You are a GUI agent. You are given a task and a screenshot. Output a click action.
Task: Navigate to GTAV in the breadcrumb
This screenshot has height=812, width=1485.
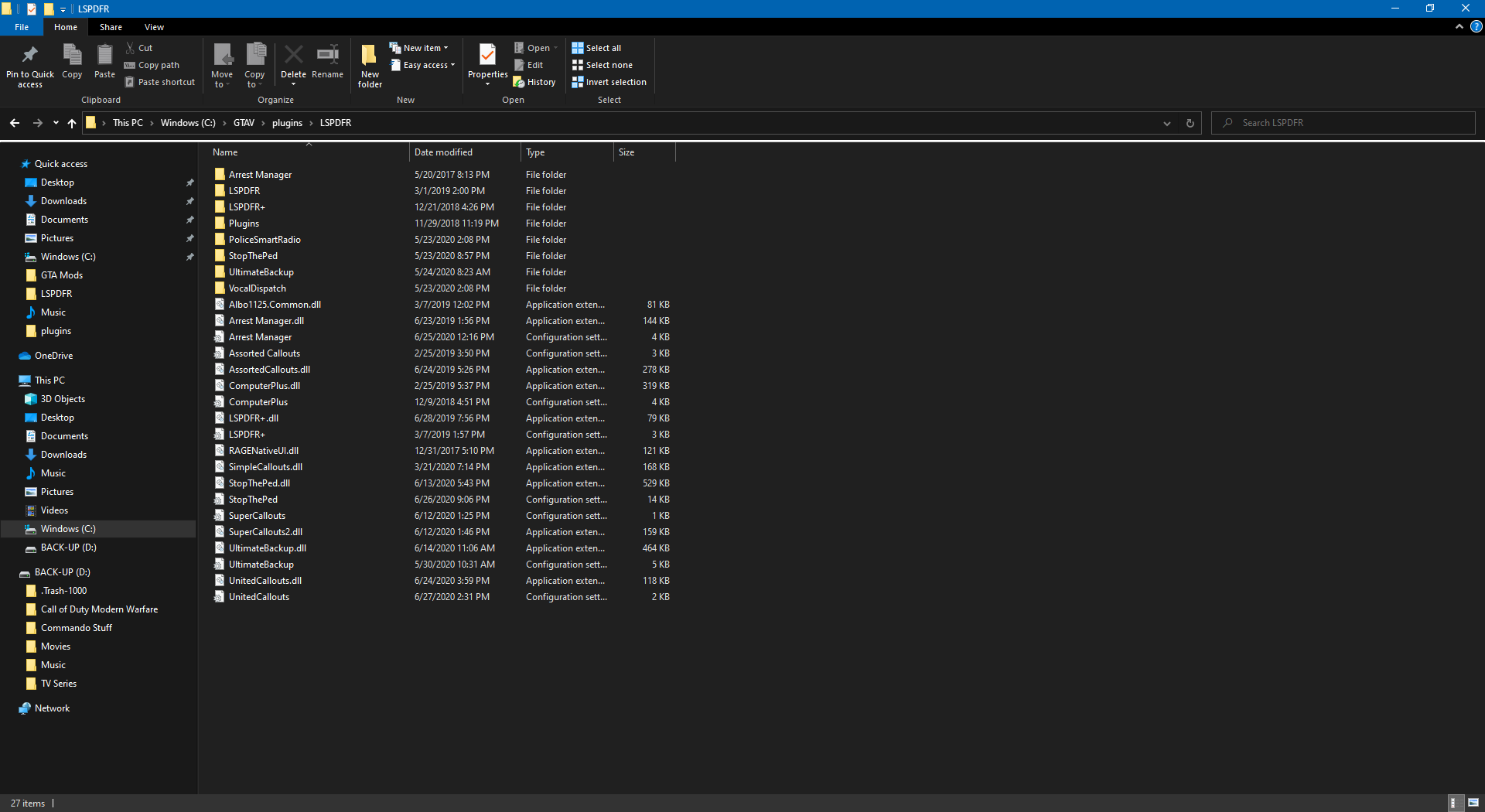click(x=244, y=123)
